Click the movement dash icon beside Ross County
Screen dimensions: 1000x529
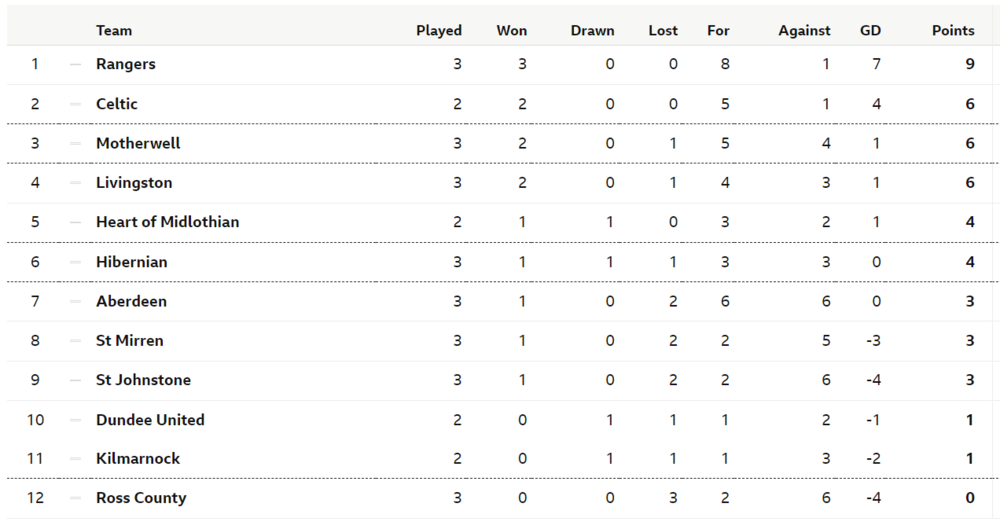[x=75, y=498]
